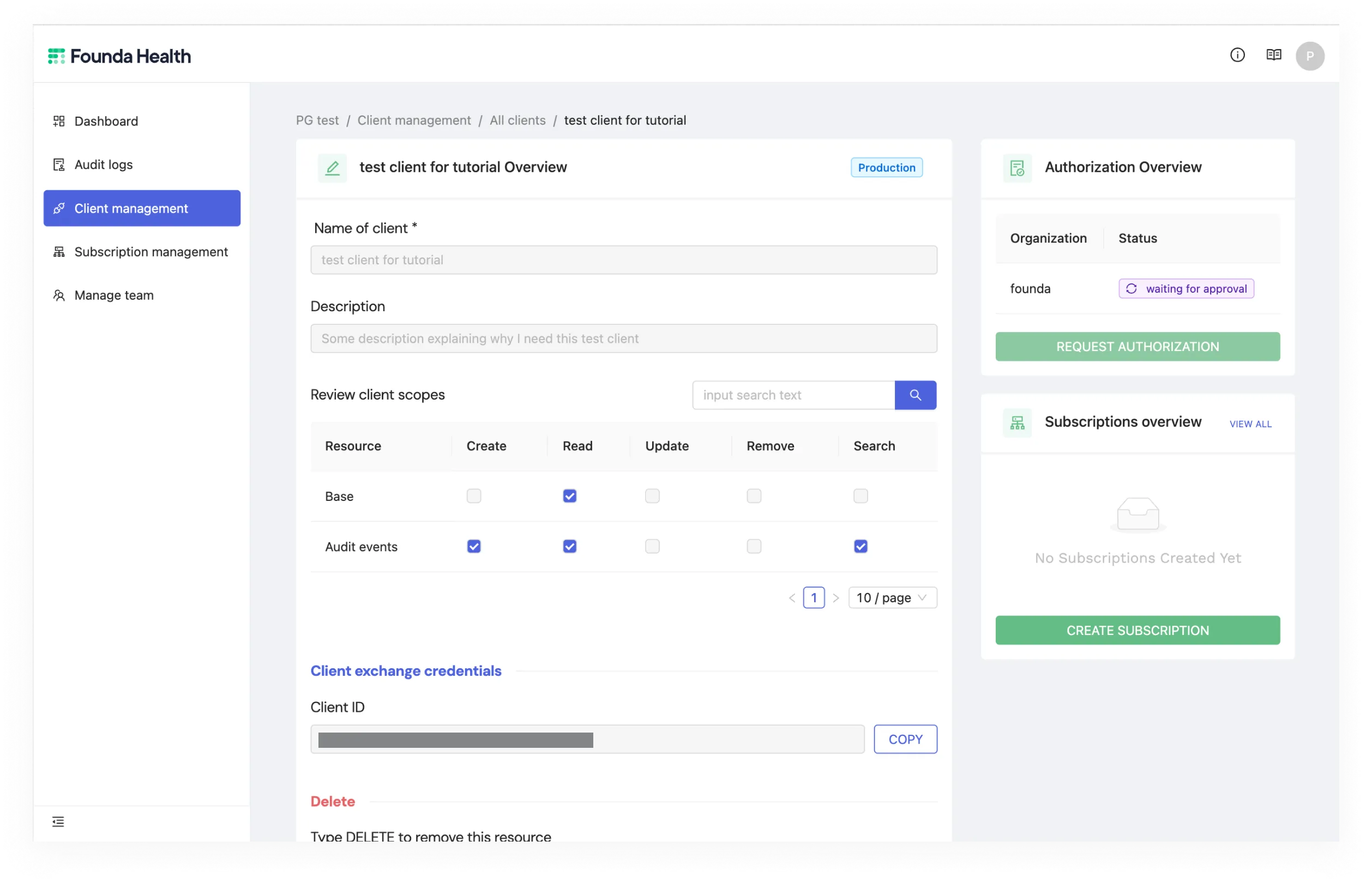Click the Audit logs sidebar icon
The width and height of the screenshot is (1372, 883).
click(59, 165)
